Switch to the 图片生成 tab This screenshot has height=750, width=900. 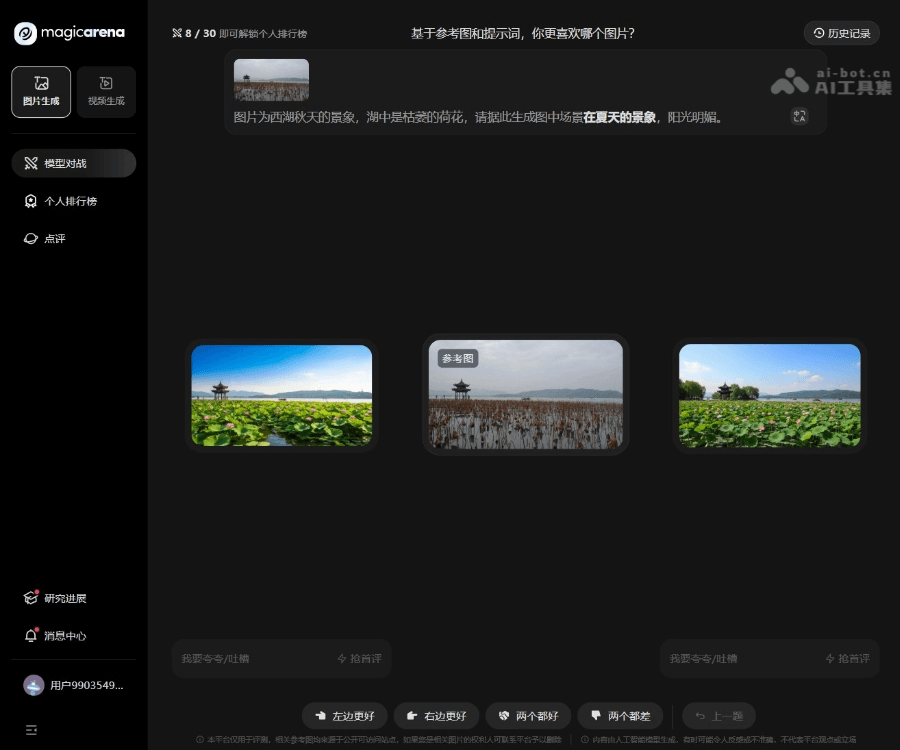coord(41,92)
